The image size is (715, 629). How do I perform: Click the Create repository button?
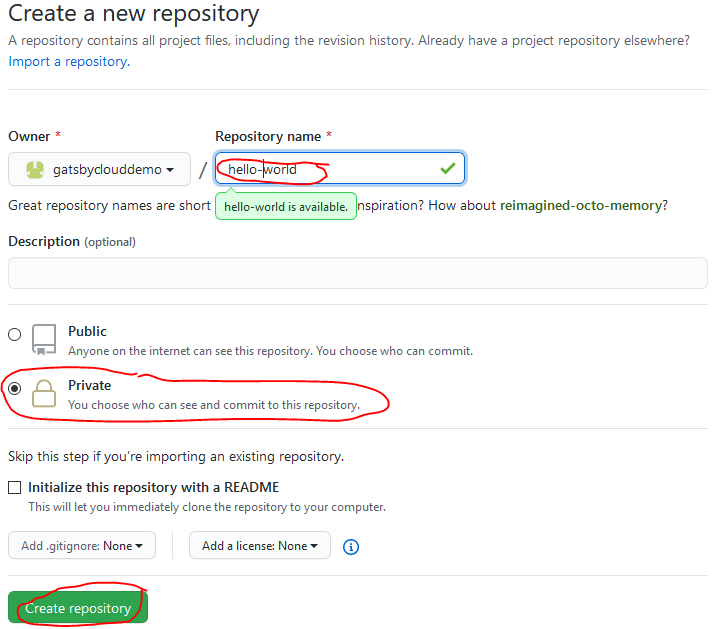point(78,608)
